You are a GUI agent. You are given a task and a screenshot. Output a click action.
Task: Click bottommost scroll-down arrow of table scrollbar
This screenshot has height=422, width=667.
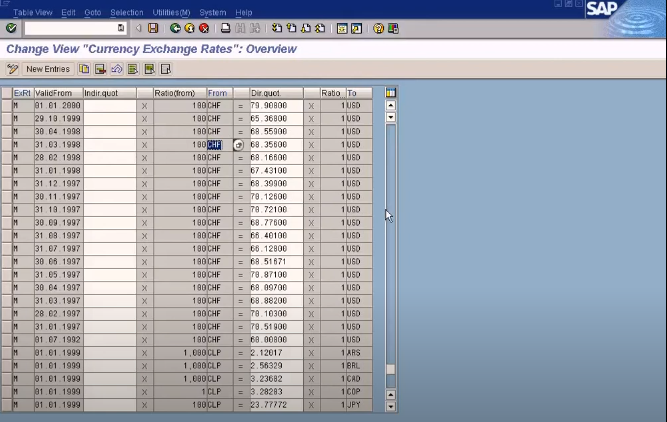pos(391,407)
